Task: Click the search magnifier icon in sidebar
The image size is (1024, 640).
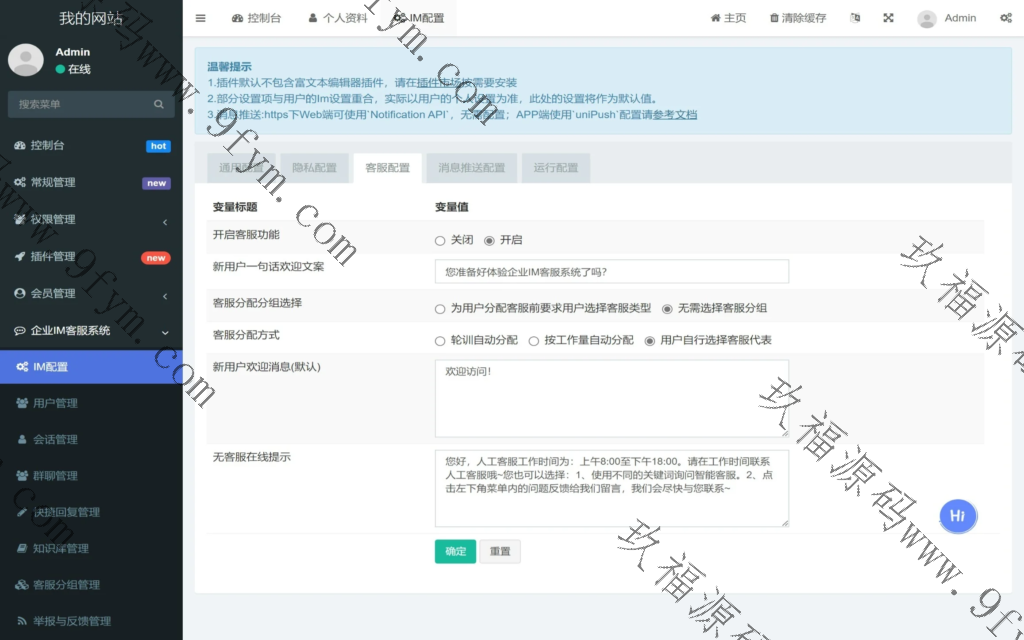Action: pyautogui.click(x=158, y=104)
